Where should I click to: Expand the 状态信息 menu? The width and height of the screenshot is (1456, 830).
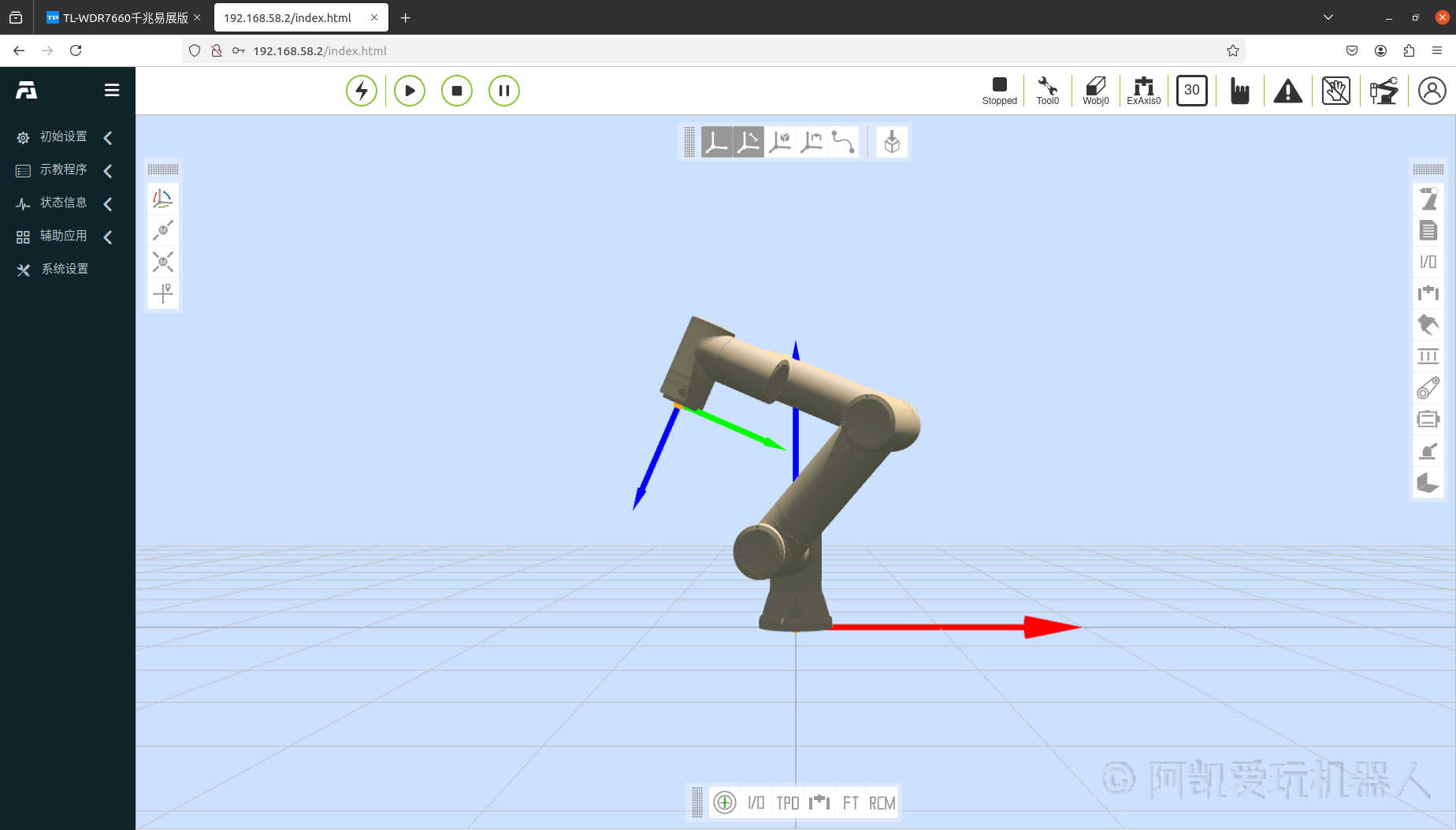pyautogui.click(x=64, y=203)
